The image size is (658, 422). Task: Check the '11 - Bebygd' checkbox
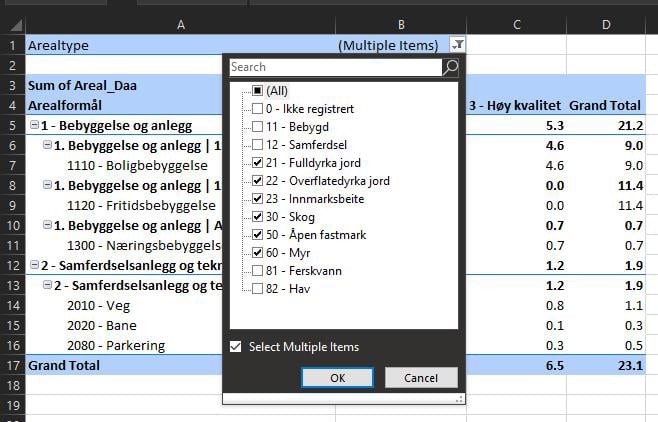pyautogui.click(x=258, y=126)
